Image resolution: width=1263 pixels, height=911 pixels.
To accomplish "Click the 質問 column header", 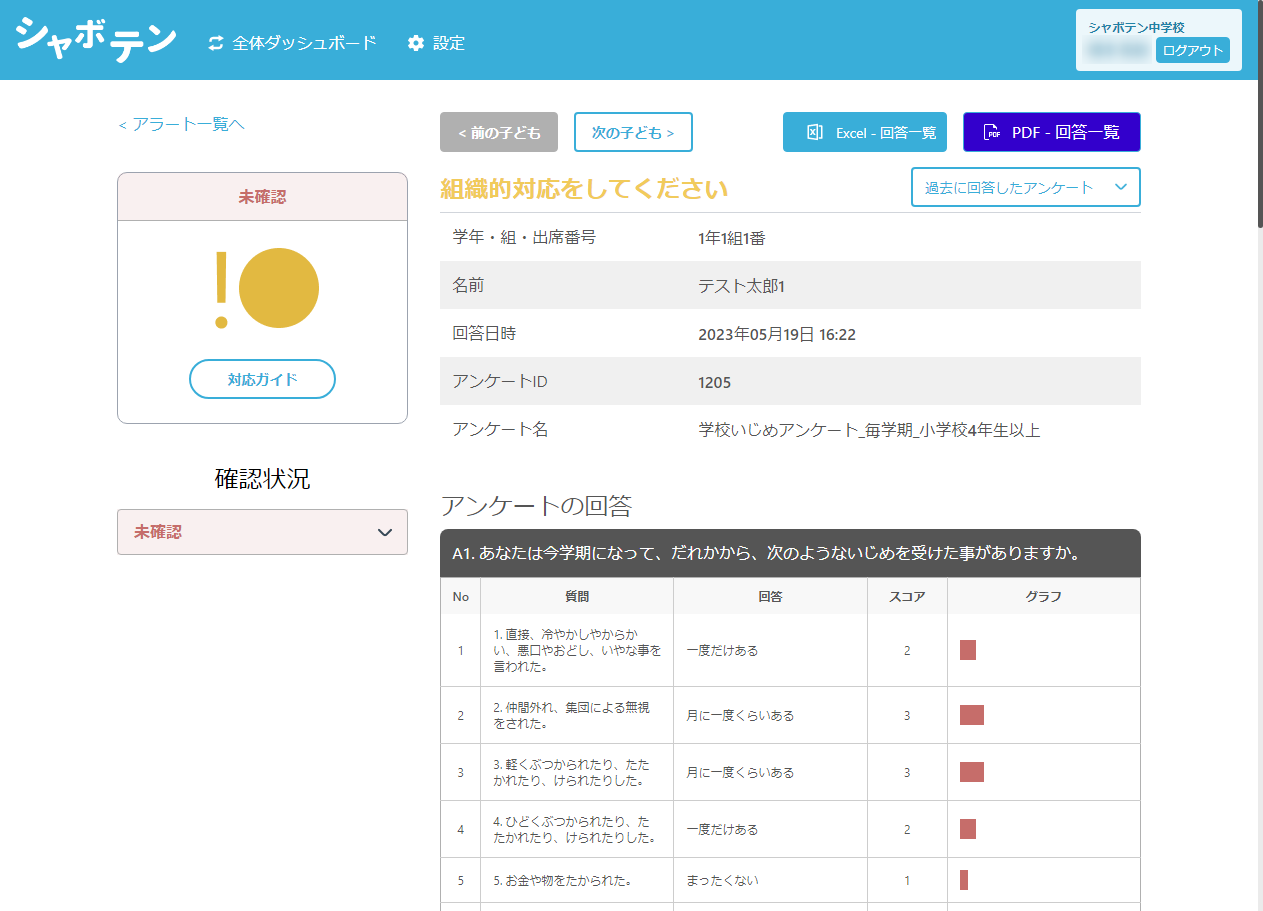I will 577,596.
